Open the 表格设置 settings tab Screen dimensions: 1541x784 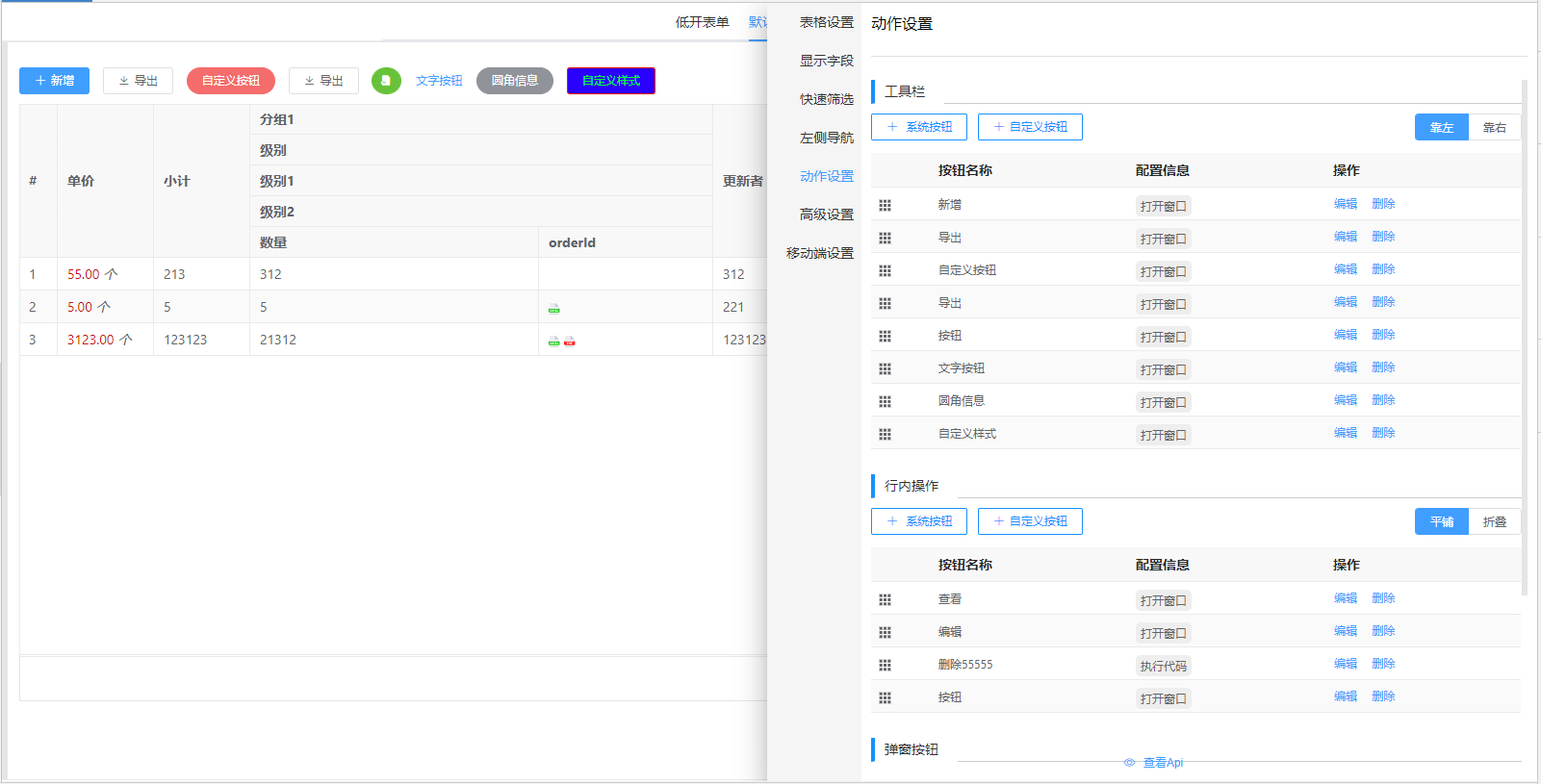pyautogui.click(x=826, y=22)
